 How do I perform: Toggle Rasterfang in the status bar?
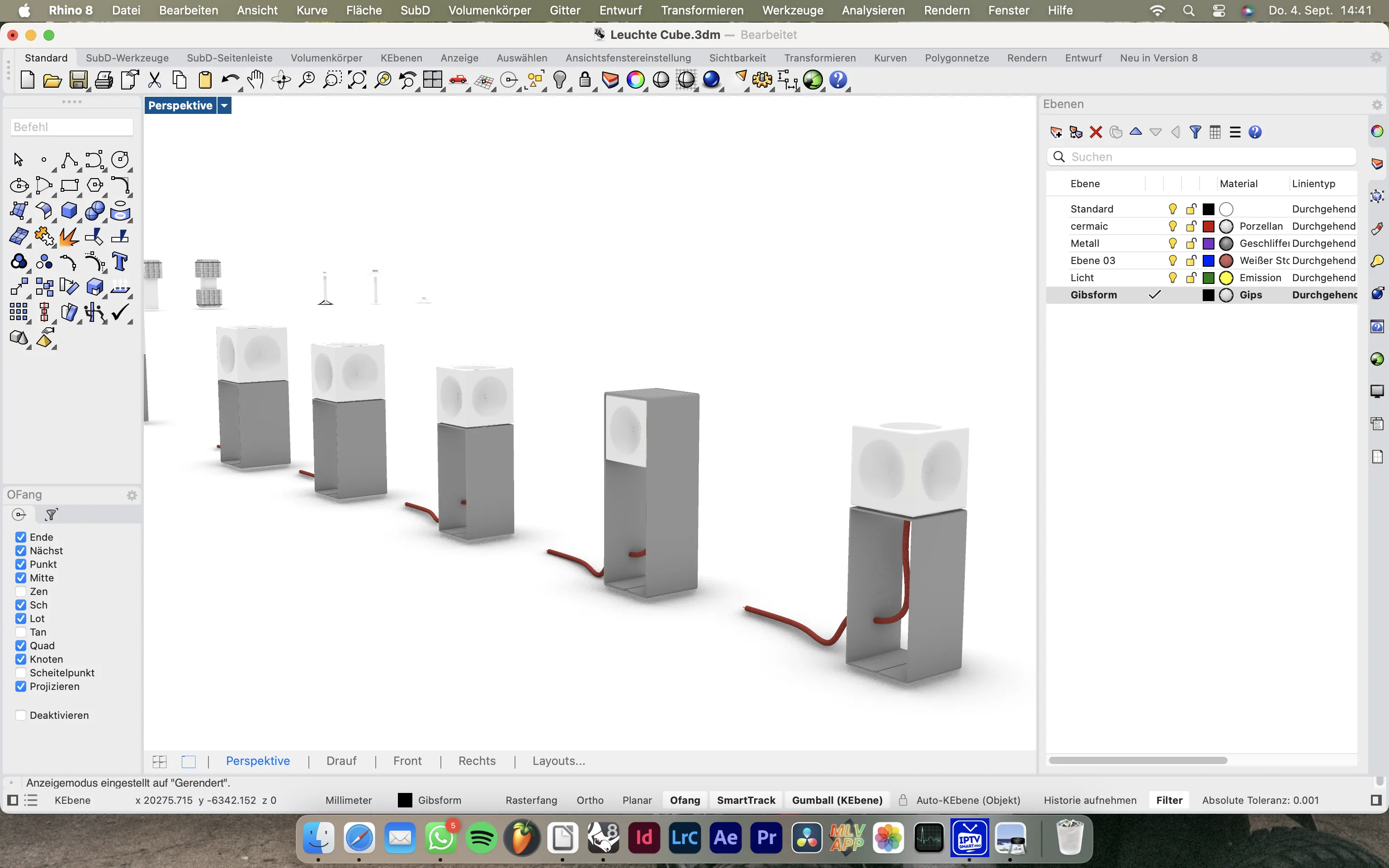click(x=531, y=800)
